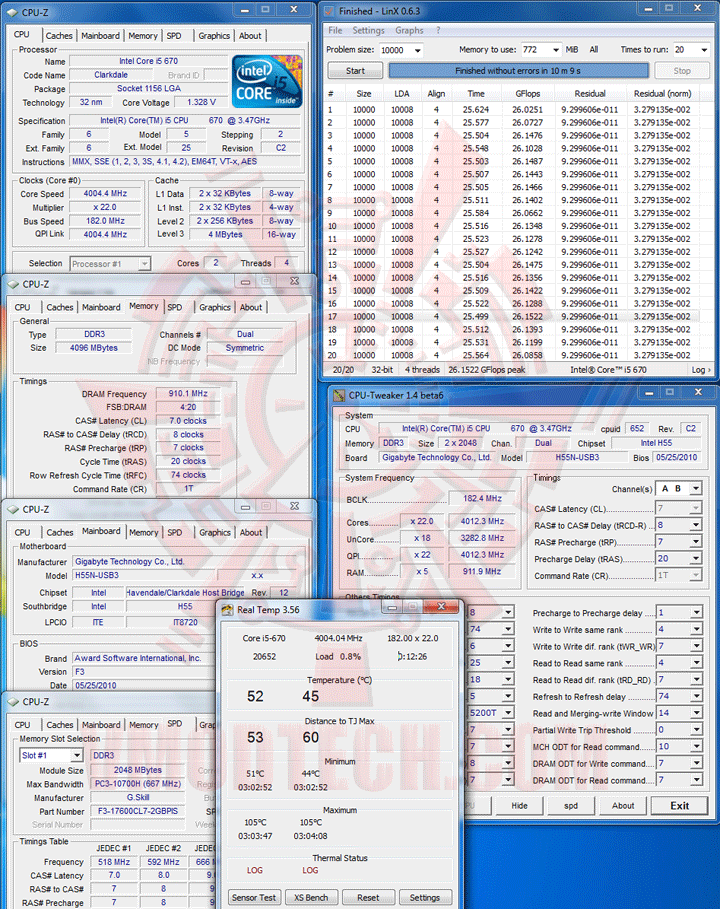
Task: Click CPU-Z icon of the top CPU window
Action: pos(13,12)
